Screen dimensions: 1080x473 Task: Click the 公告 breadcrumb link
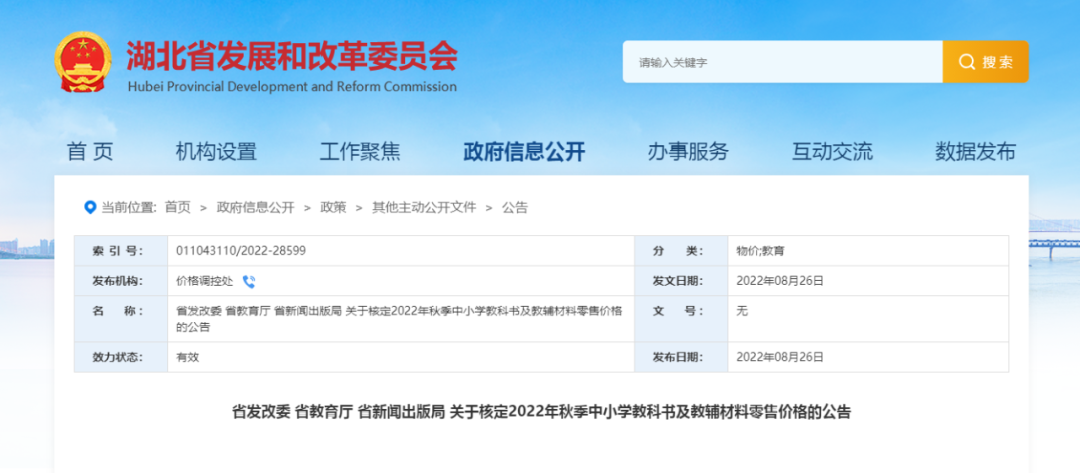(x=515, y=207)
